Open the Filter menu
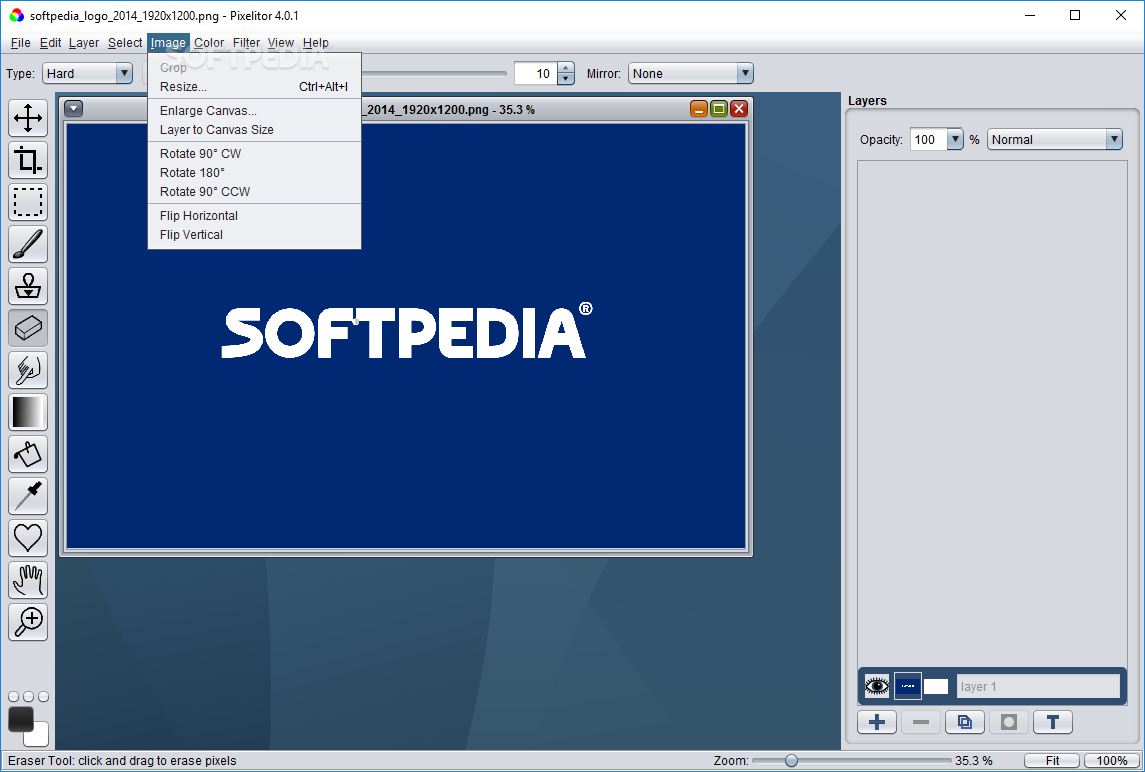This screenshot has width=1145, height=772. (x=246, y=42)
